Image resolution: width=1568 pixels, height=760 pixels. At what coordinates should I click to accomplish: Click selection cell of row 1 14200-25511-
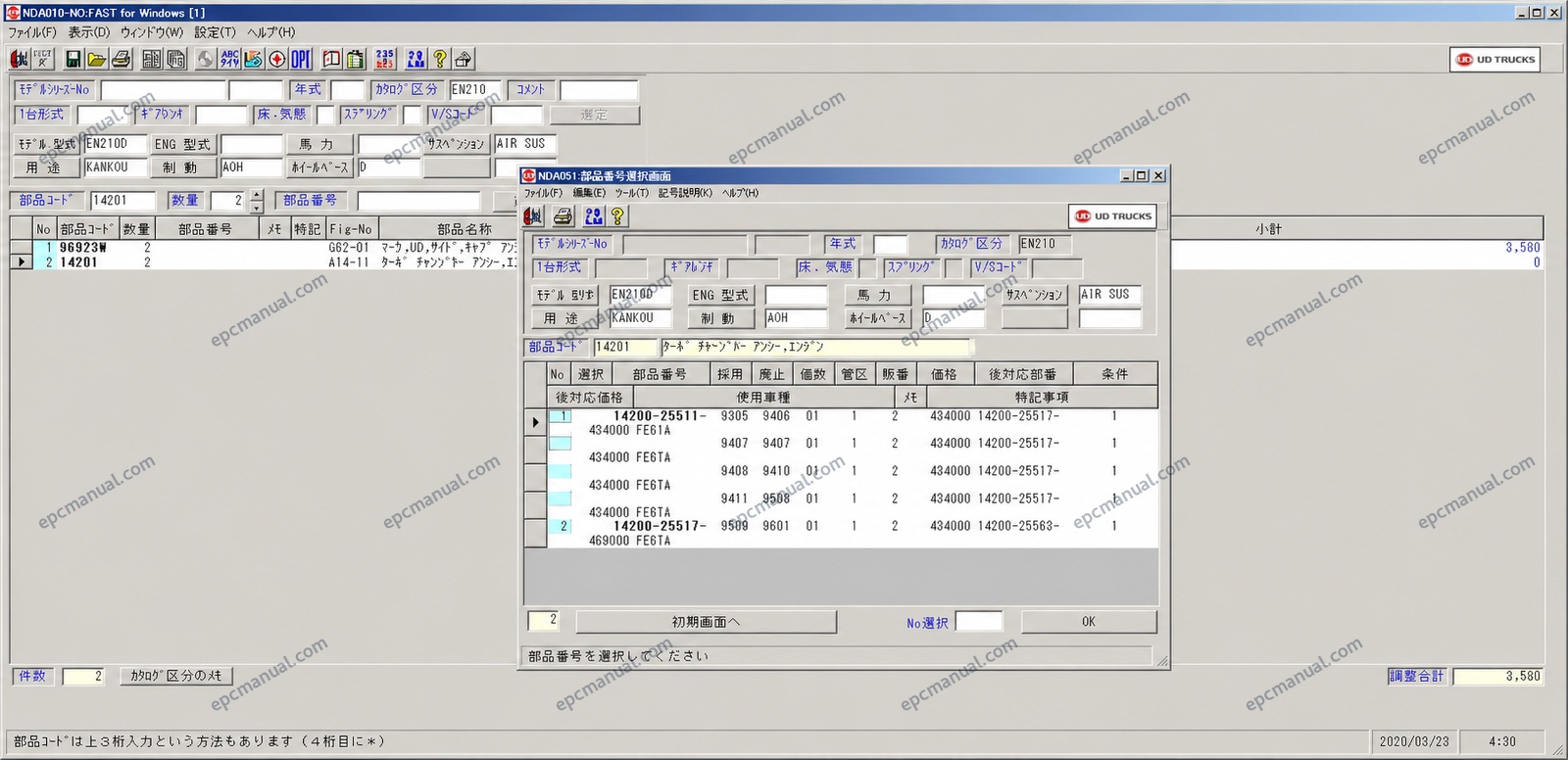[x=560, y=416]
